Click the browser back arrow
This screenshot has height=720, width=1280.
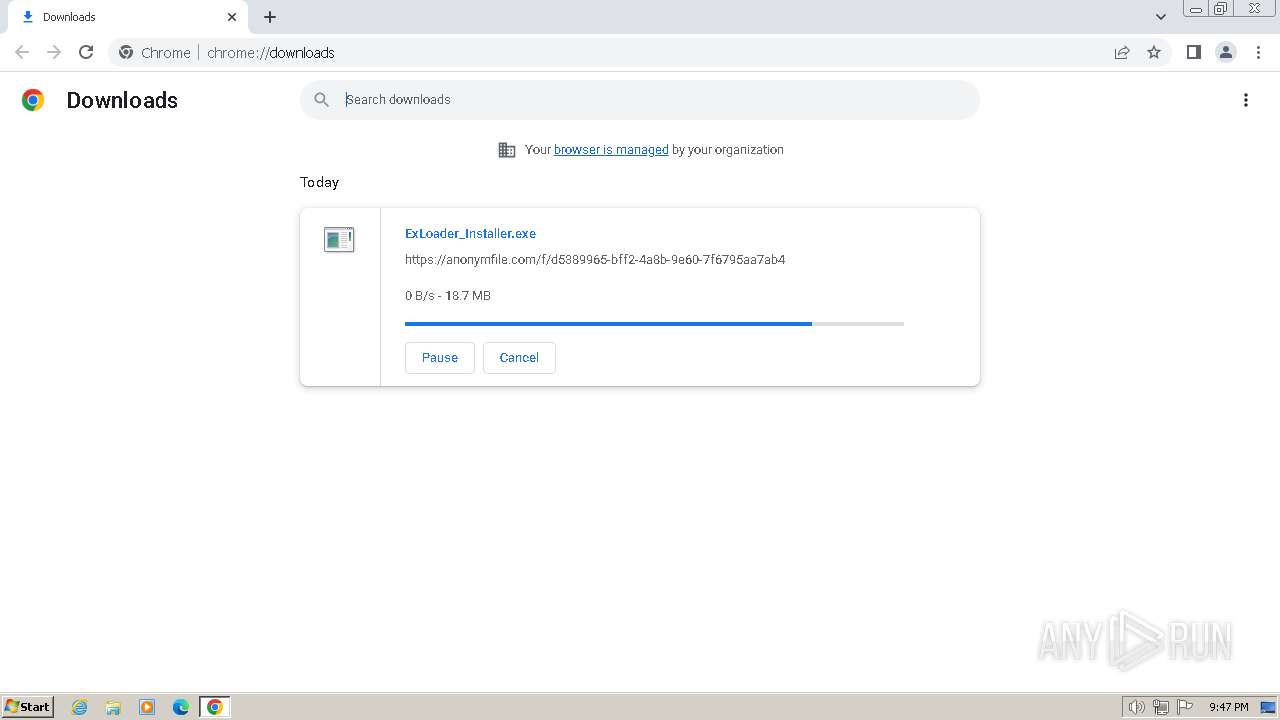(22, 52)
